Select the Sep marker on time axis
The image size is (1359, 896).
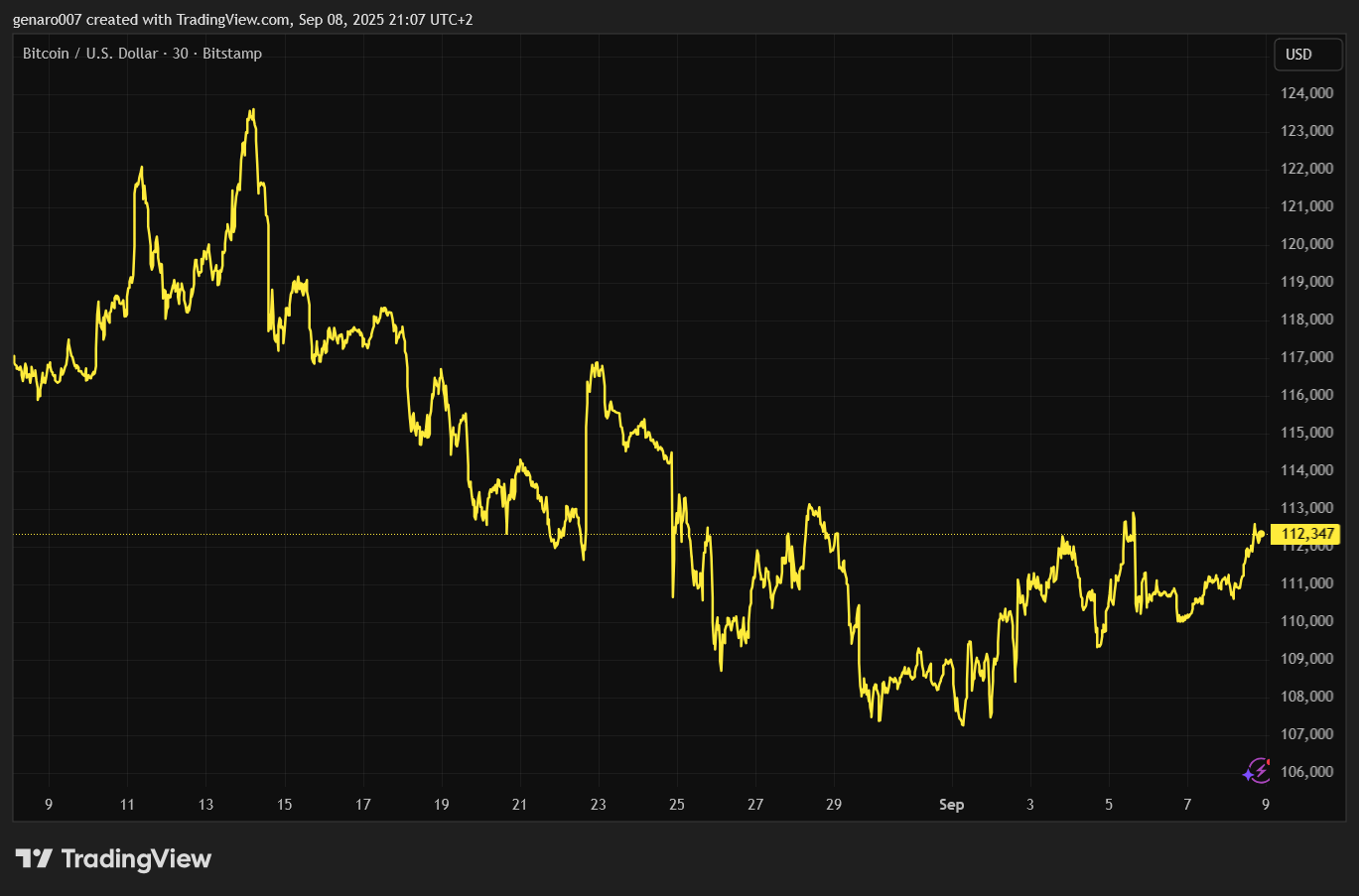click(x=951, y=805)
